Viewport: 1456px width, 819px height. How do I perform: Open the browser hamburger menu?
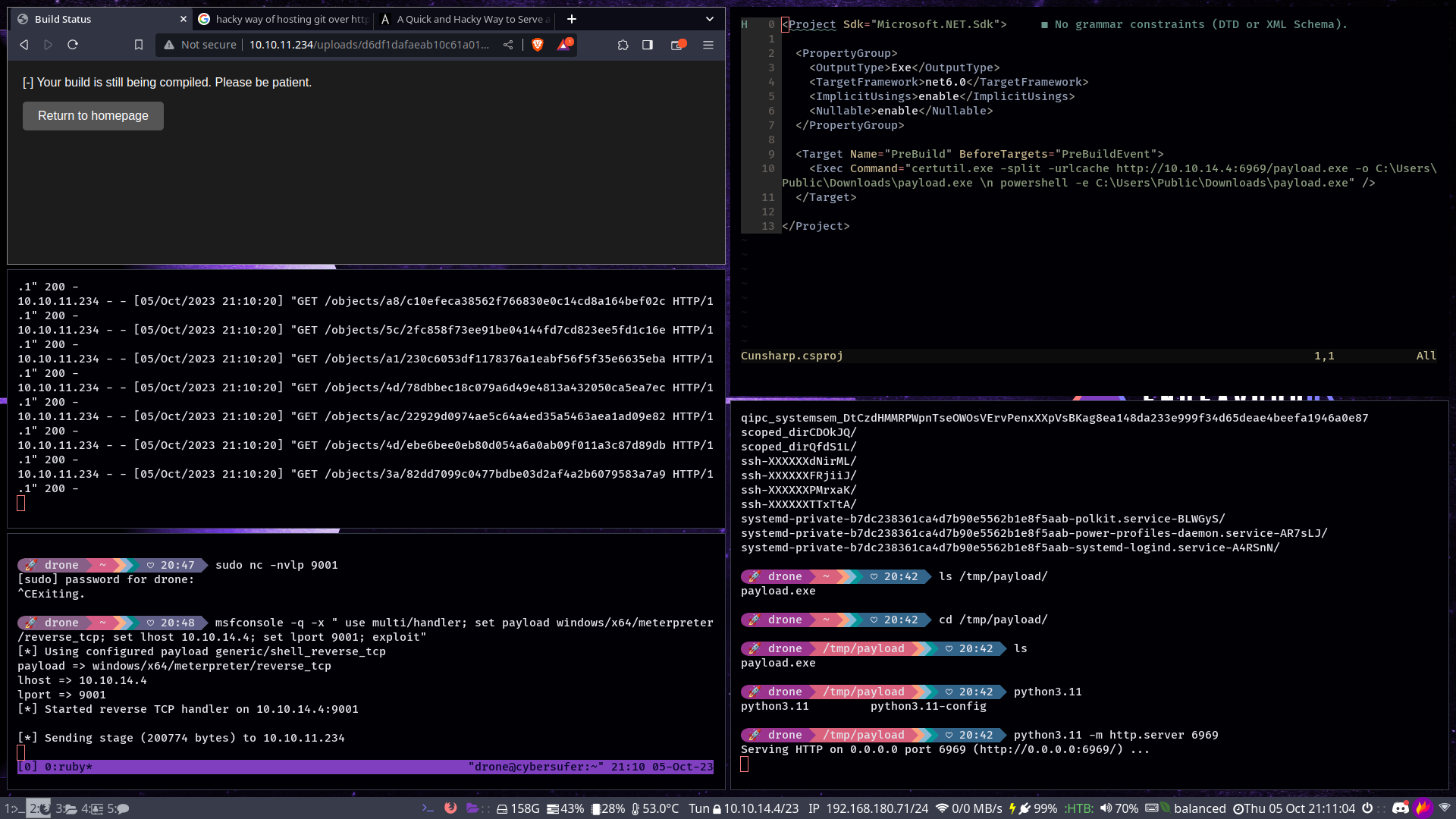pyautogui.click(x=708, y=45)
